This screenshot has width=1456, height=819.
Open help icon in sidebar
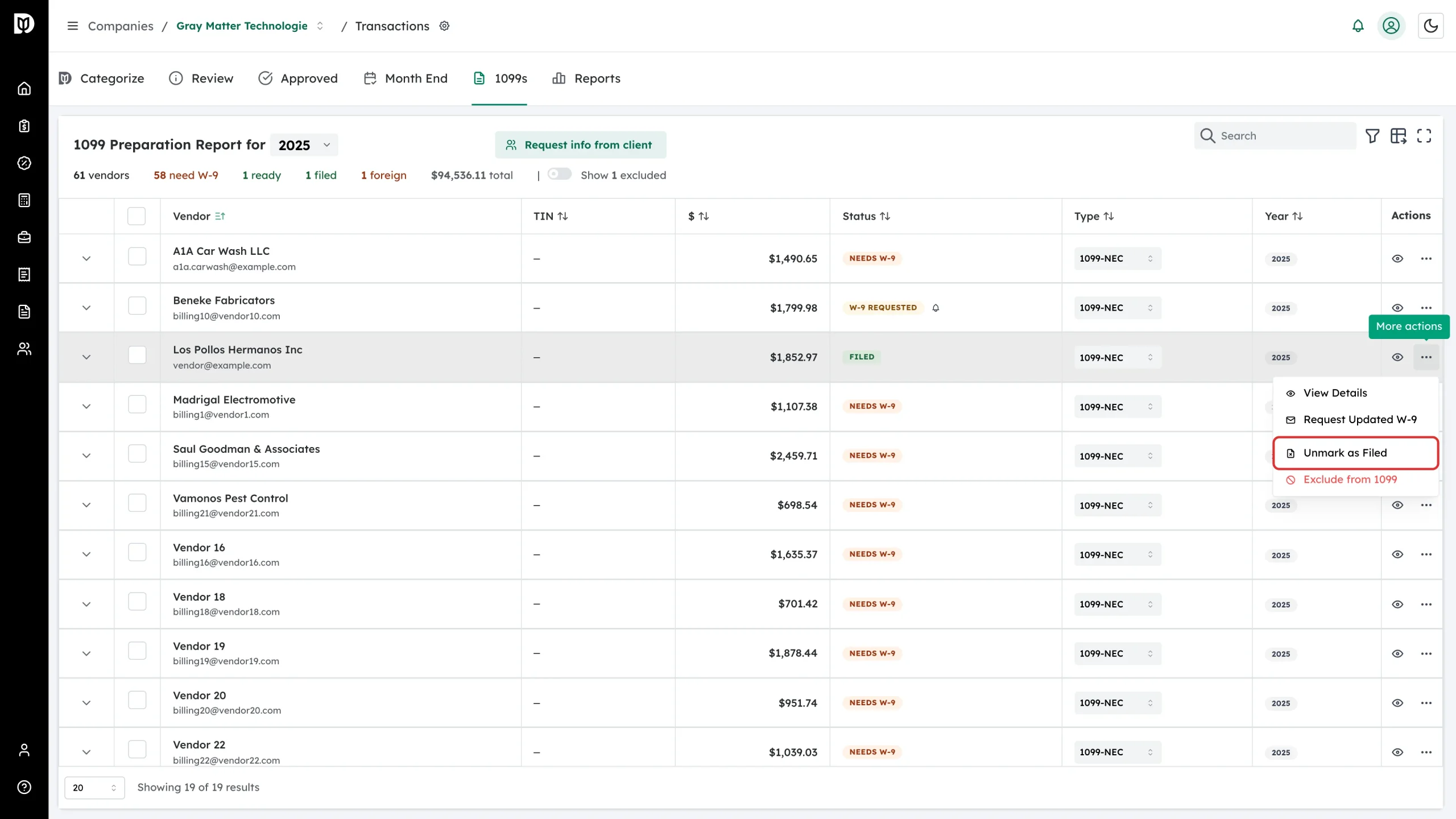(24, 787)
